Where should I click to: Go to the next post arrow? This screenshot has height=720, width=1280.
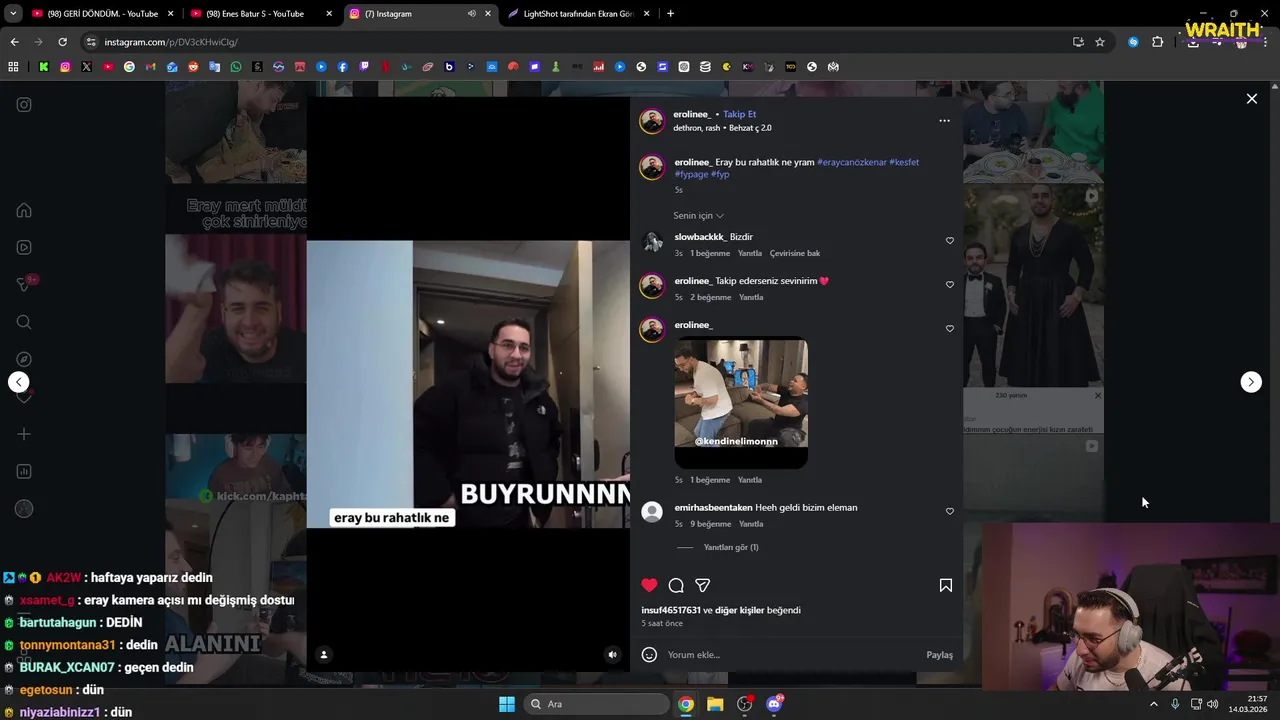point(1251,382)
